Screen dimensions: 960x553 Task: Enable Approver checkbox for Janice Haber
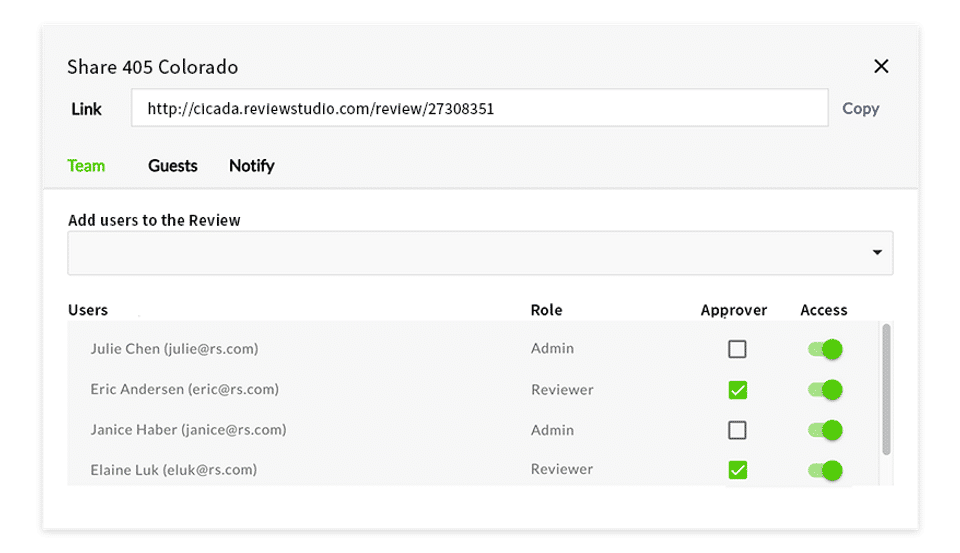coord(737,430)
